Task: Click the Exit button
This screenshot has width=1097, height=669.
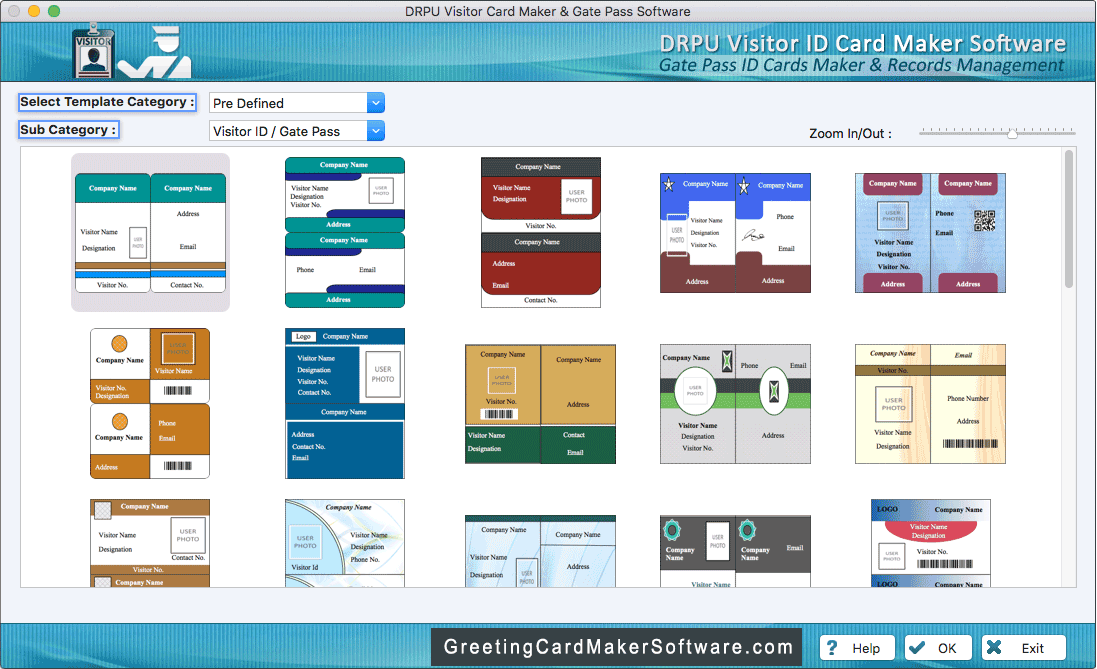Action: [x=1024, y=648]
